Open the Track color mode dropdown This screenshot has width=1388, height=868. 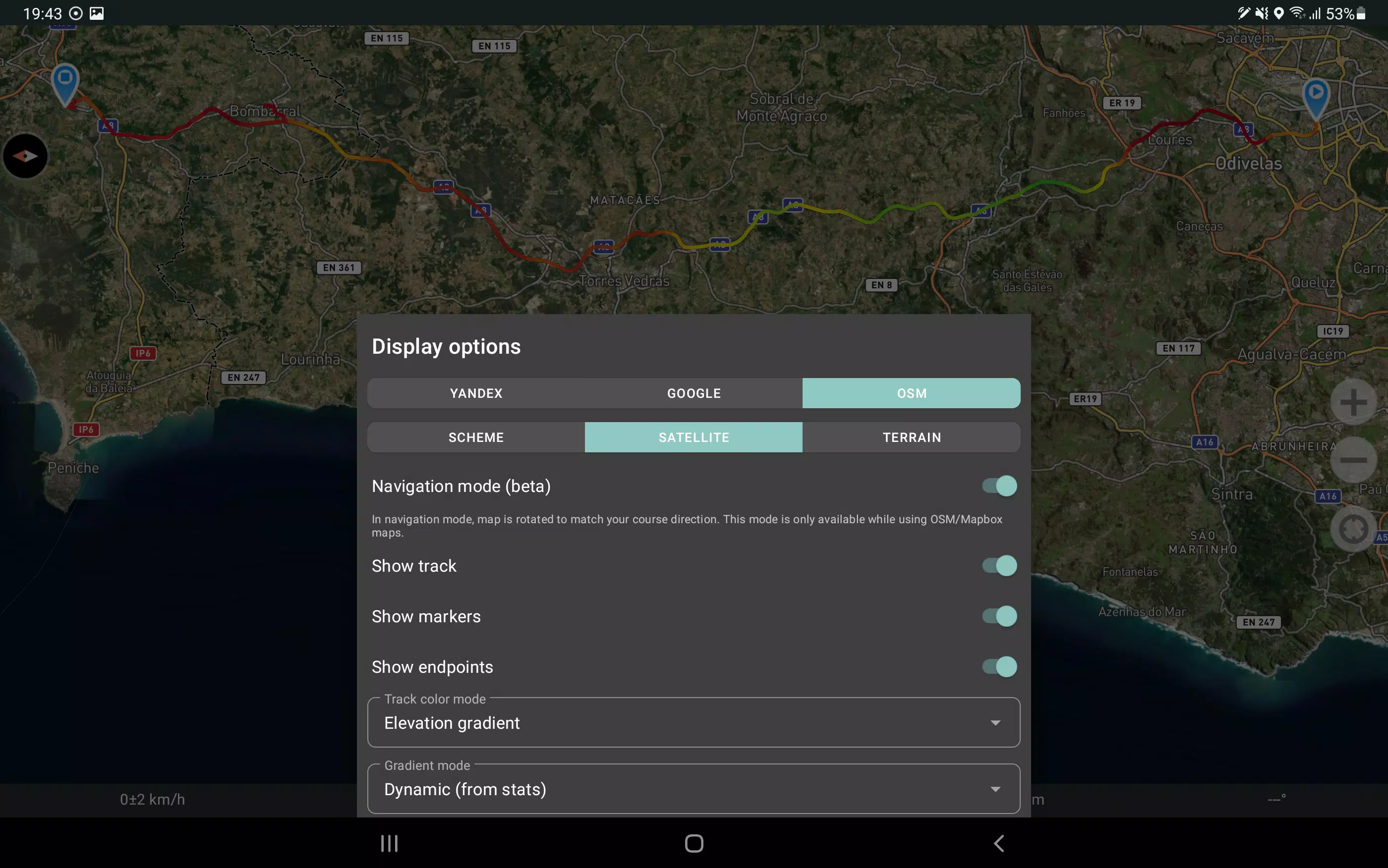tap(693, 723)
